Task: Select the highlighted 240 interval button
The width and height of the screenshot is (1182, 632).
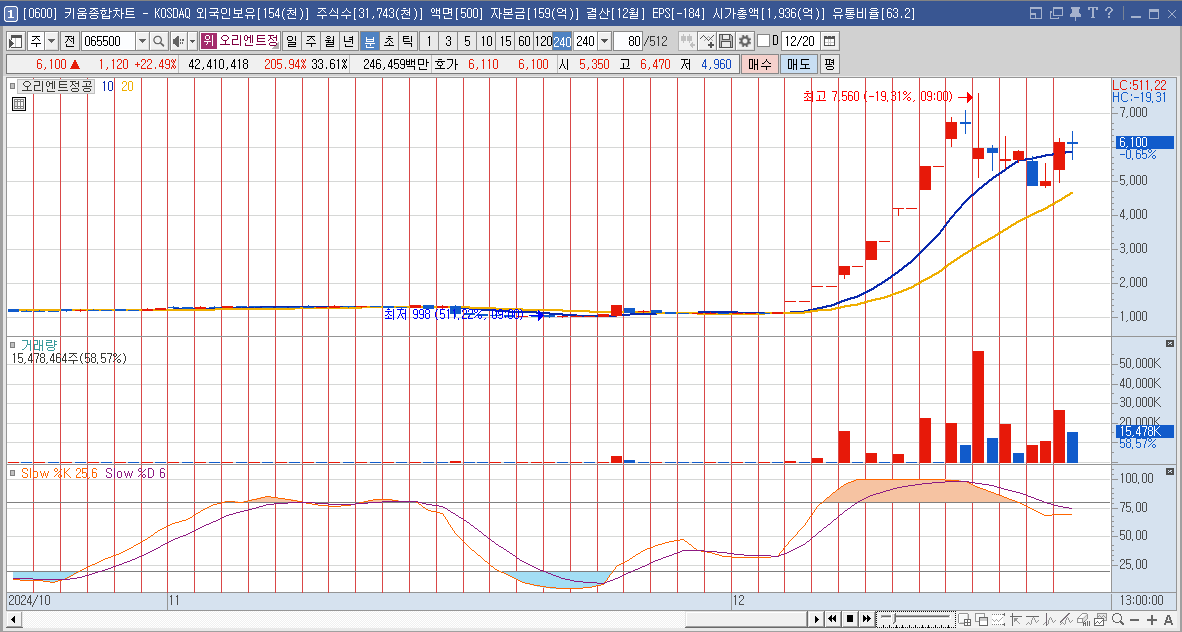Action: click(562, 41)
